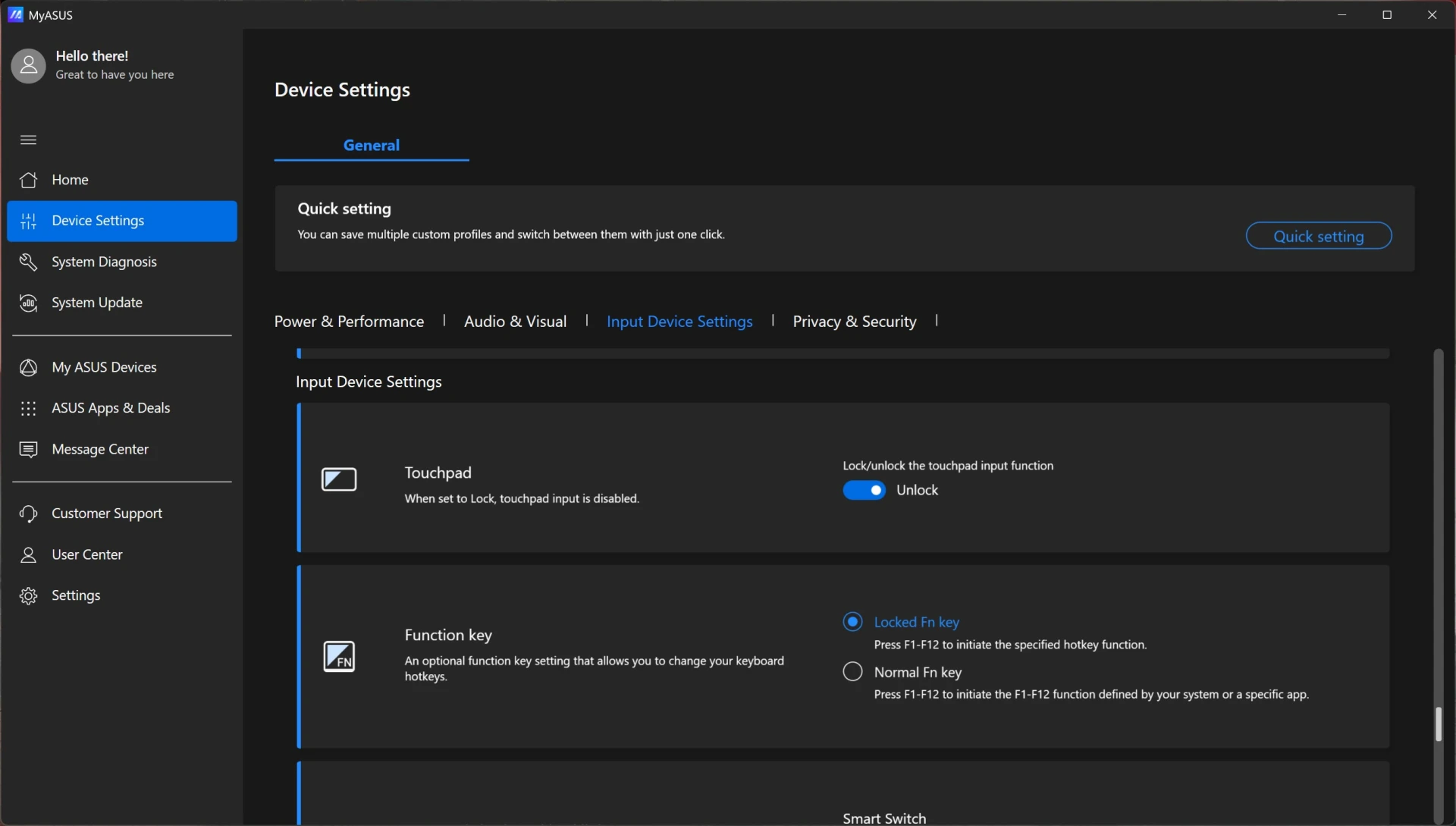The width and height of the screenshot is (1456, 826).
Task: Open User Center page
Action: (122, 554)
